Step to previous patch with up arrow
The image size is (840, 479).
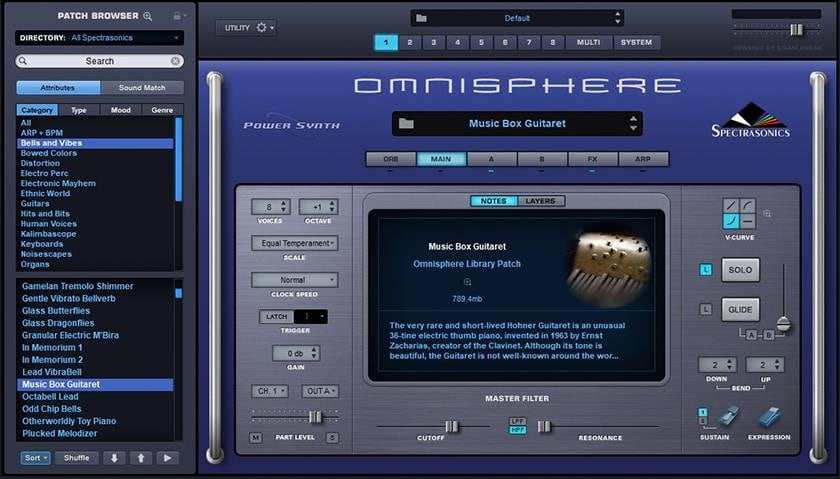pyautogui.click(x=140, y=458)
